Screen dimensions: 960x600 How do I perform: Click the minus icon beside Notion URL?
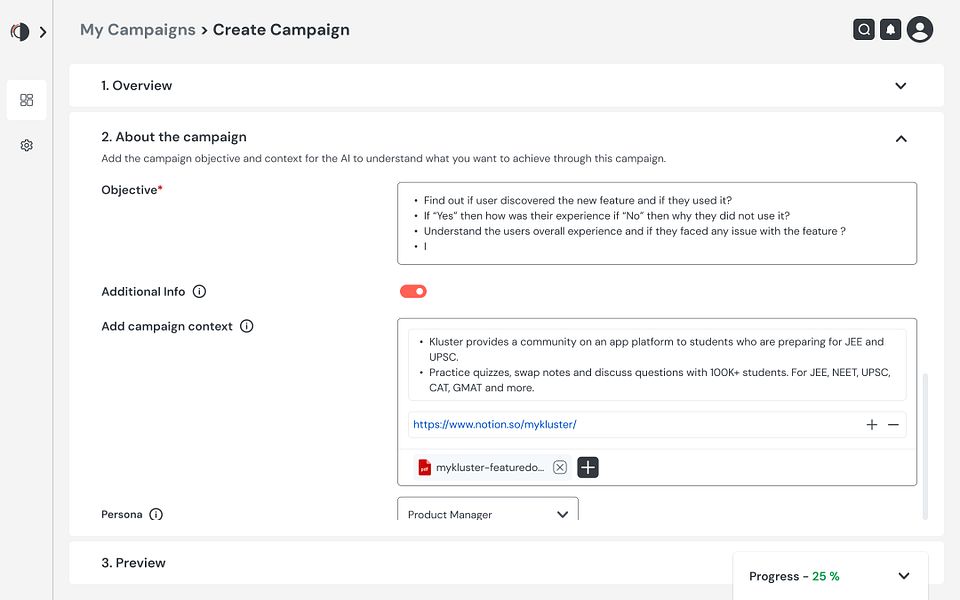(893, 425)
